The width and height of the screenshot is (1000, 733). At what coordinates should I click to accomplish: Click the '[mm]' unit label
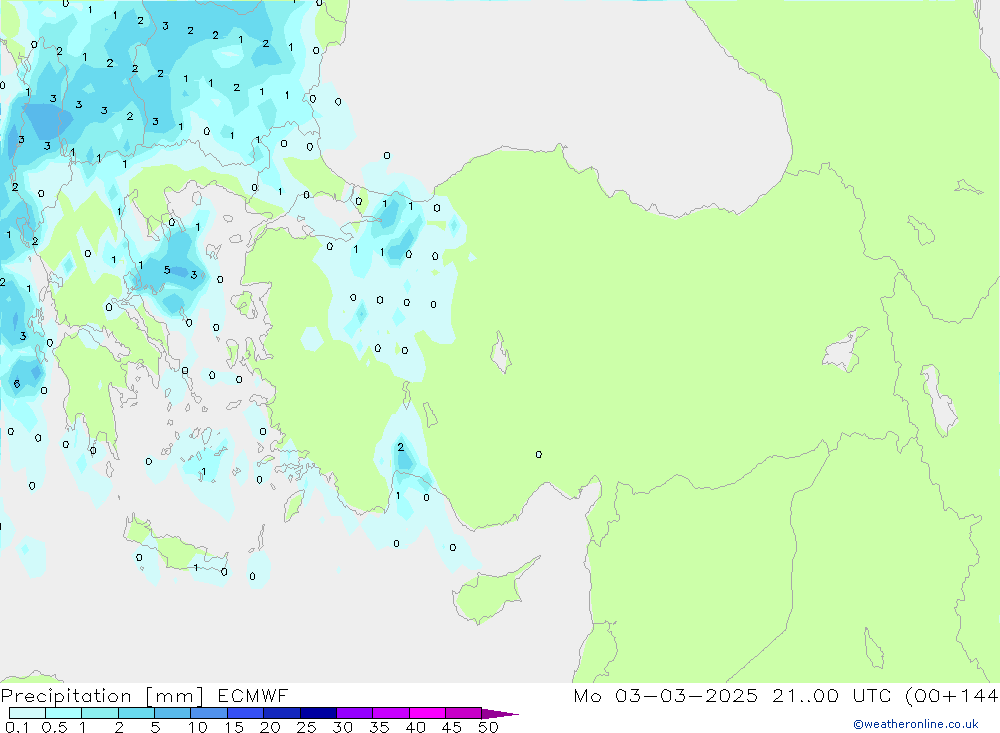coord(175,696)
